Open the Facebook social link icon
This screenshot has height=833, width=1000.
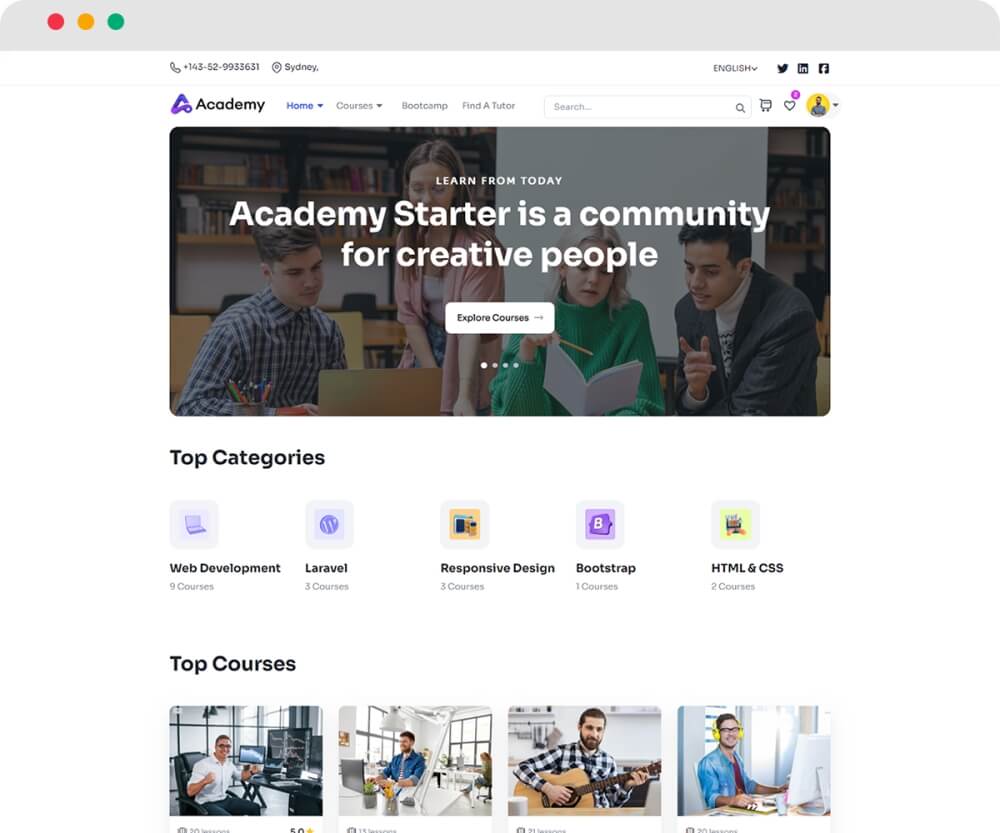824,68
